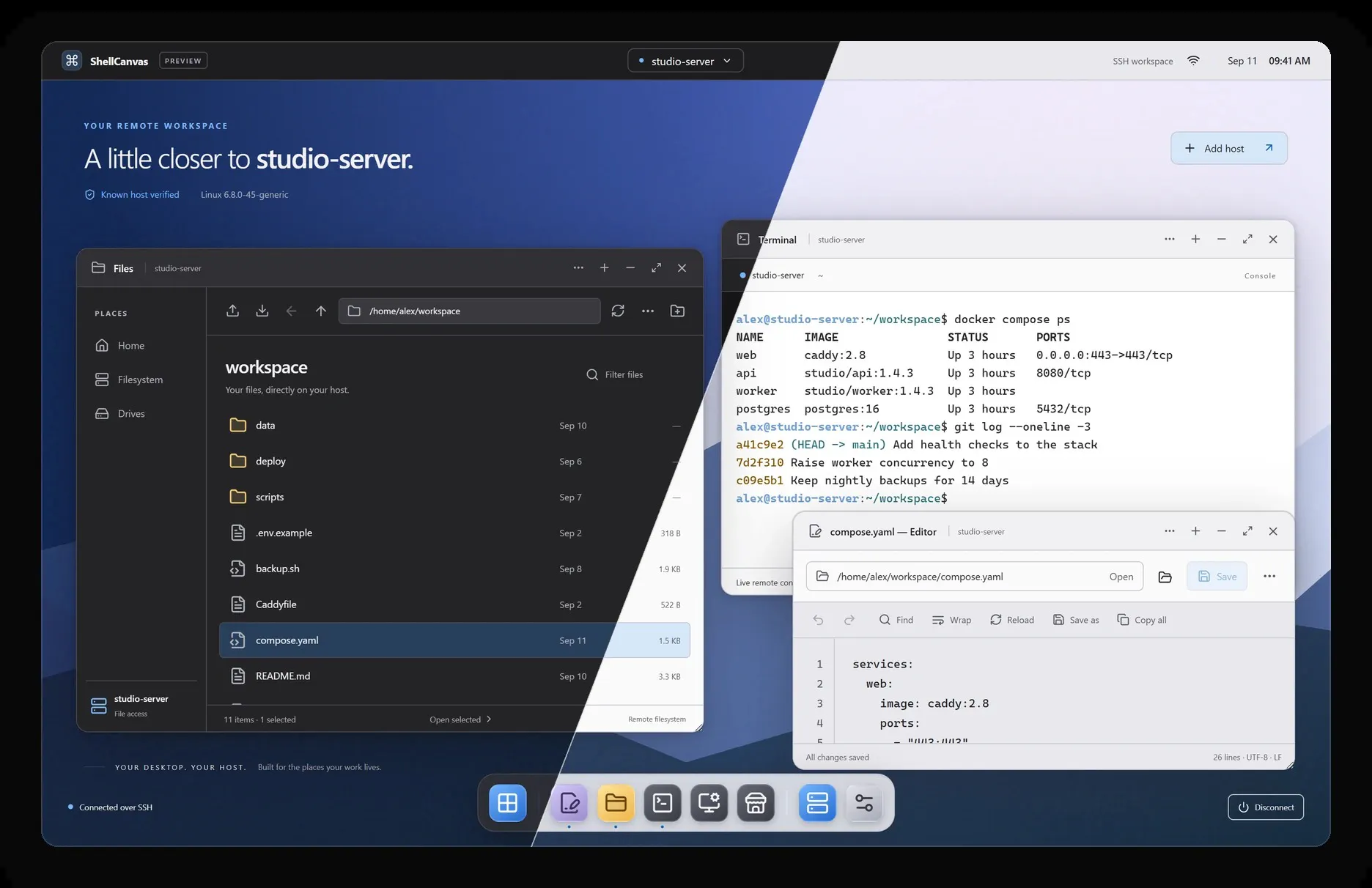1372x888 pixels.
Task: Go up one folder in Files
Action: coord(320,311)
